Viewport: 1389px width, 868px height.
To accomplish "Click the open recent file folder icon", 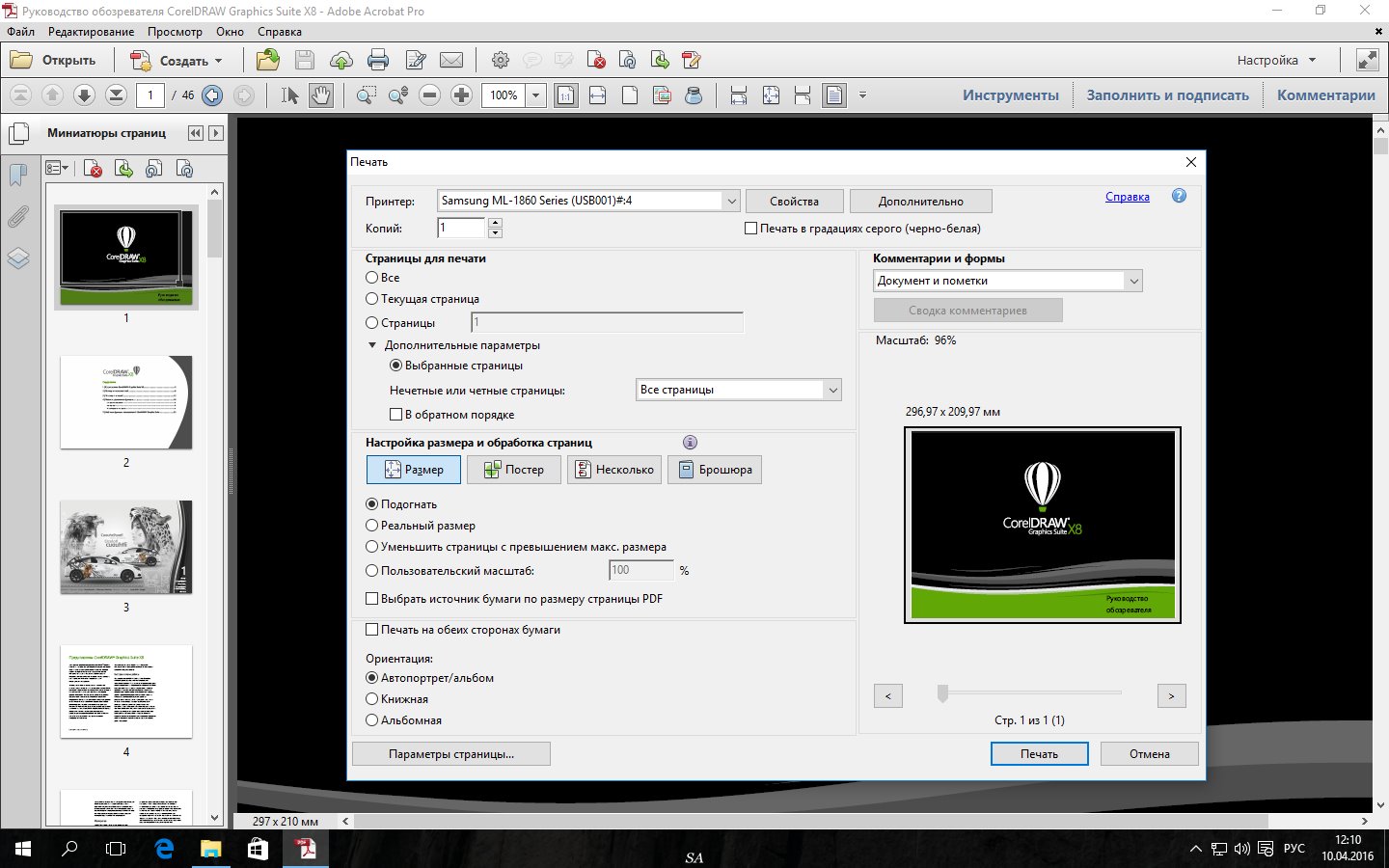I will coord(268,60).
